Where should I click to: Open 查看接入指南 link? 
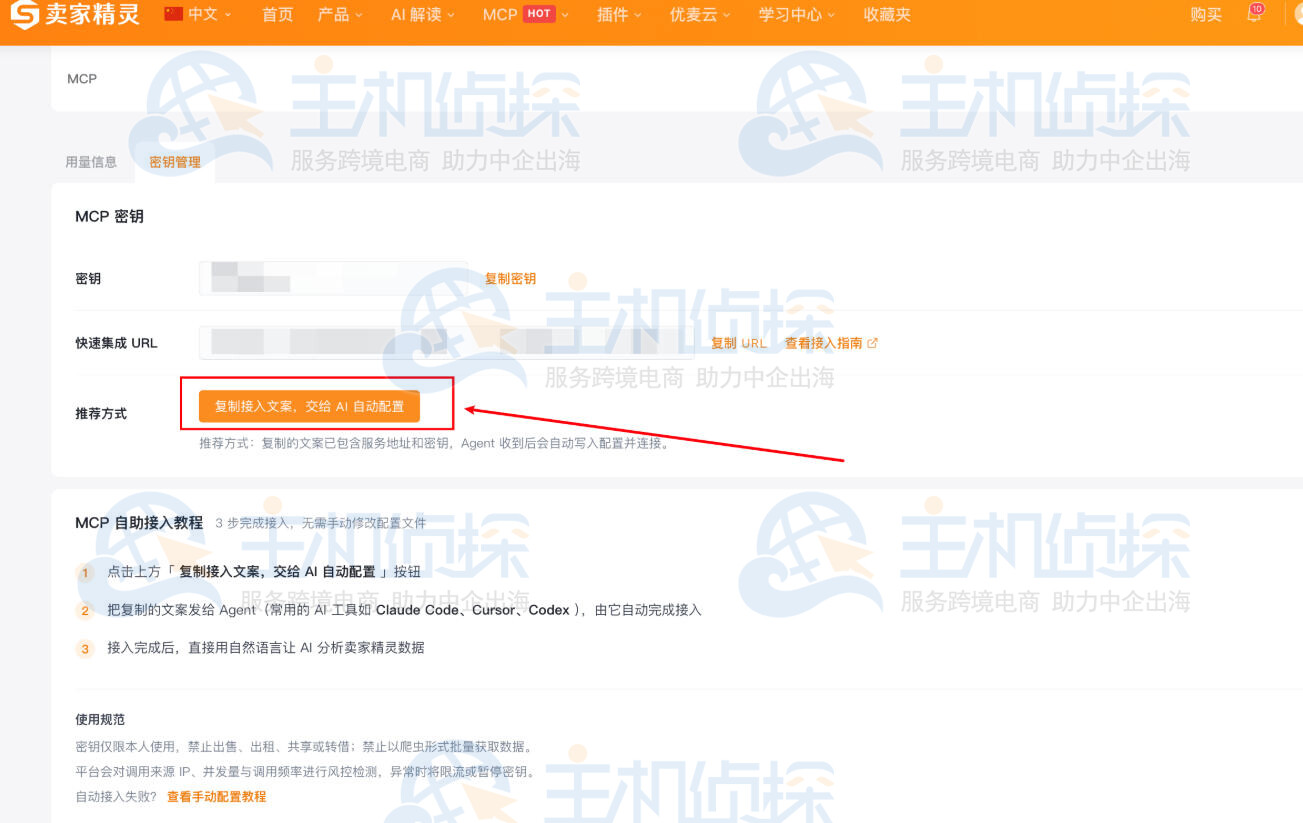[x=823, y=343]
